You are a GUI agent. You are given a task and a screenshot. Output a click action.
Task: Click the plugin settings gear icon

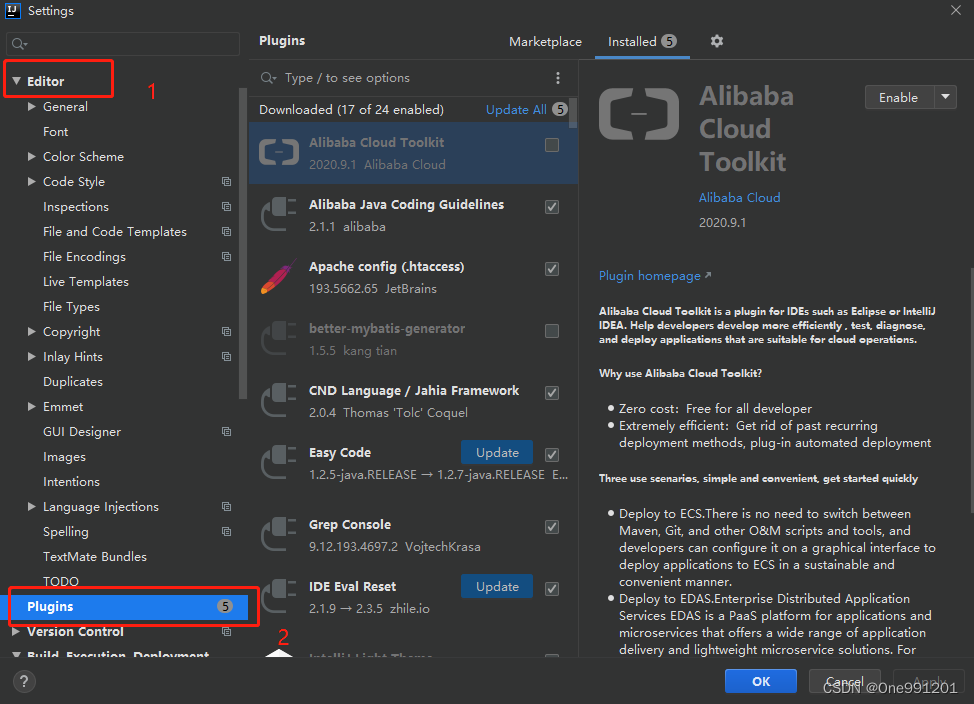[717, 41]
